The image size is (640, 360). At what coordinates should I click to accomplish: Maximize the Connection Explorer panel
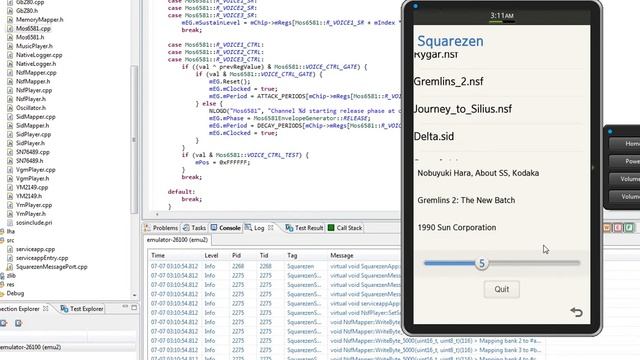[134, 307]
